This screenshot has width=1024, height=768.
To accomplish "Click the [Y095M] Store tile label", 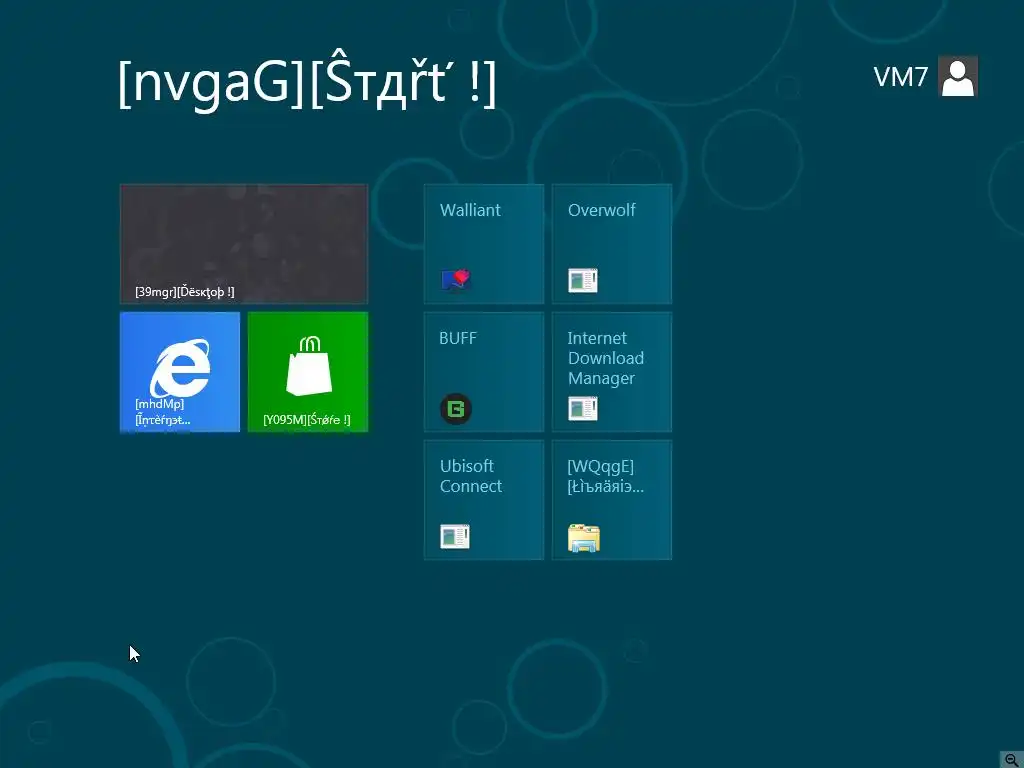I will [307, 419].
